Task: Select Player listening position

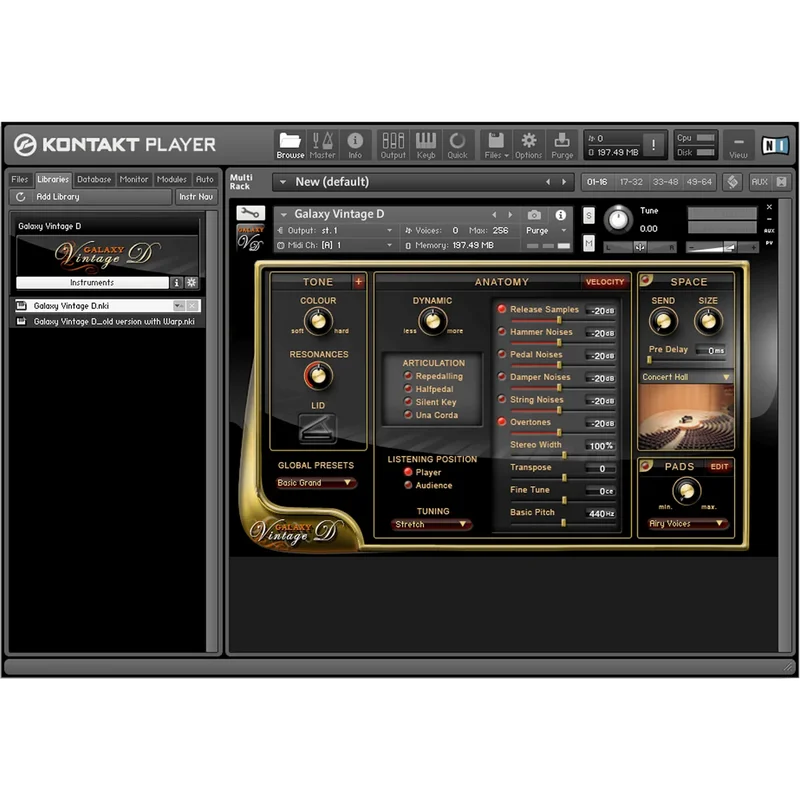Action: (x=408, y=472)
